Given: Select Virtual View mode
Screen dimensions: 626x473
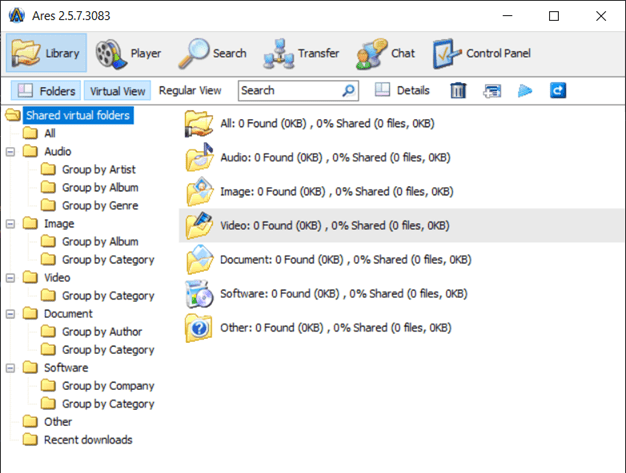Looking at the screenshot, I should pyautogui.click(x=117, y=91).
